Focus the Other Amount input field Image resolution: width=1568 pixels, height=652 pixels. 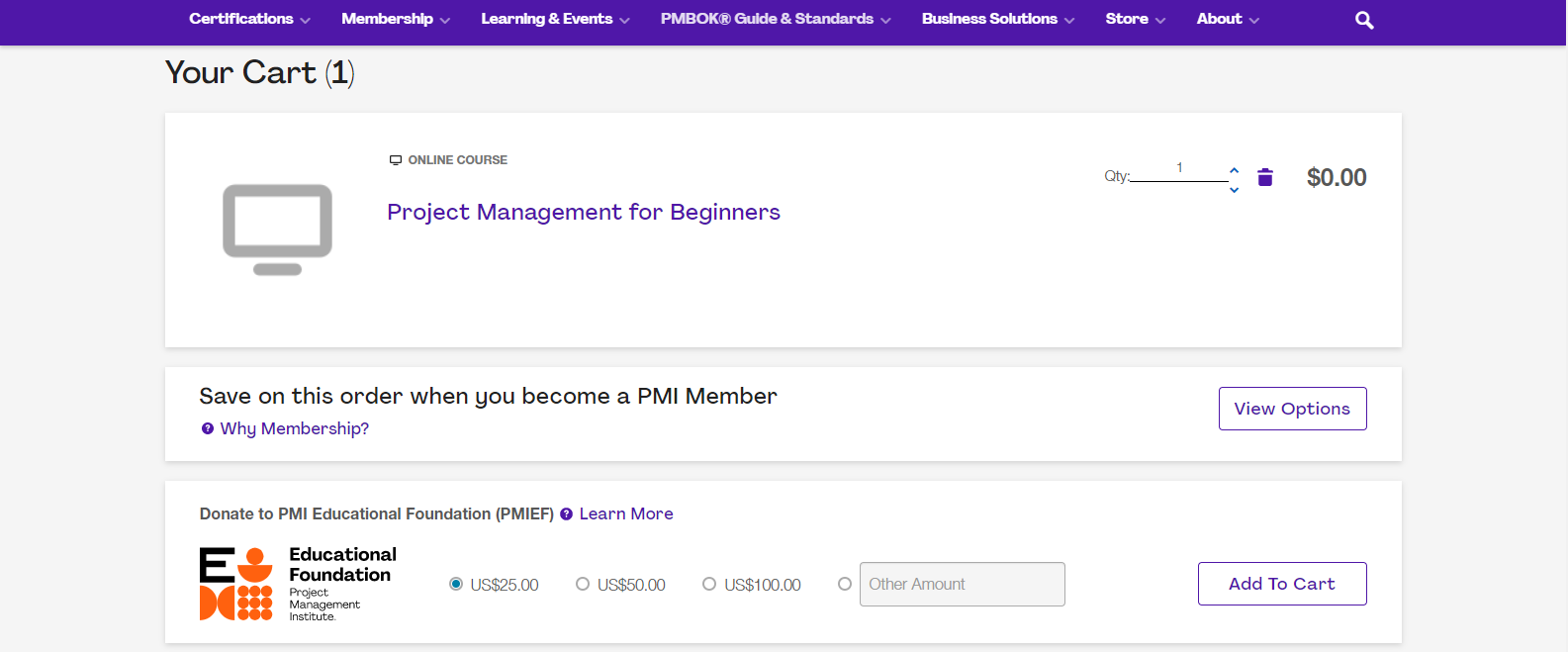[x=963, y=584]
